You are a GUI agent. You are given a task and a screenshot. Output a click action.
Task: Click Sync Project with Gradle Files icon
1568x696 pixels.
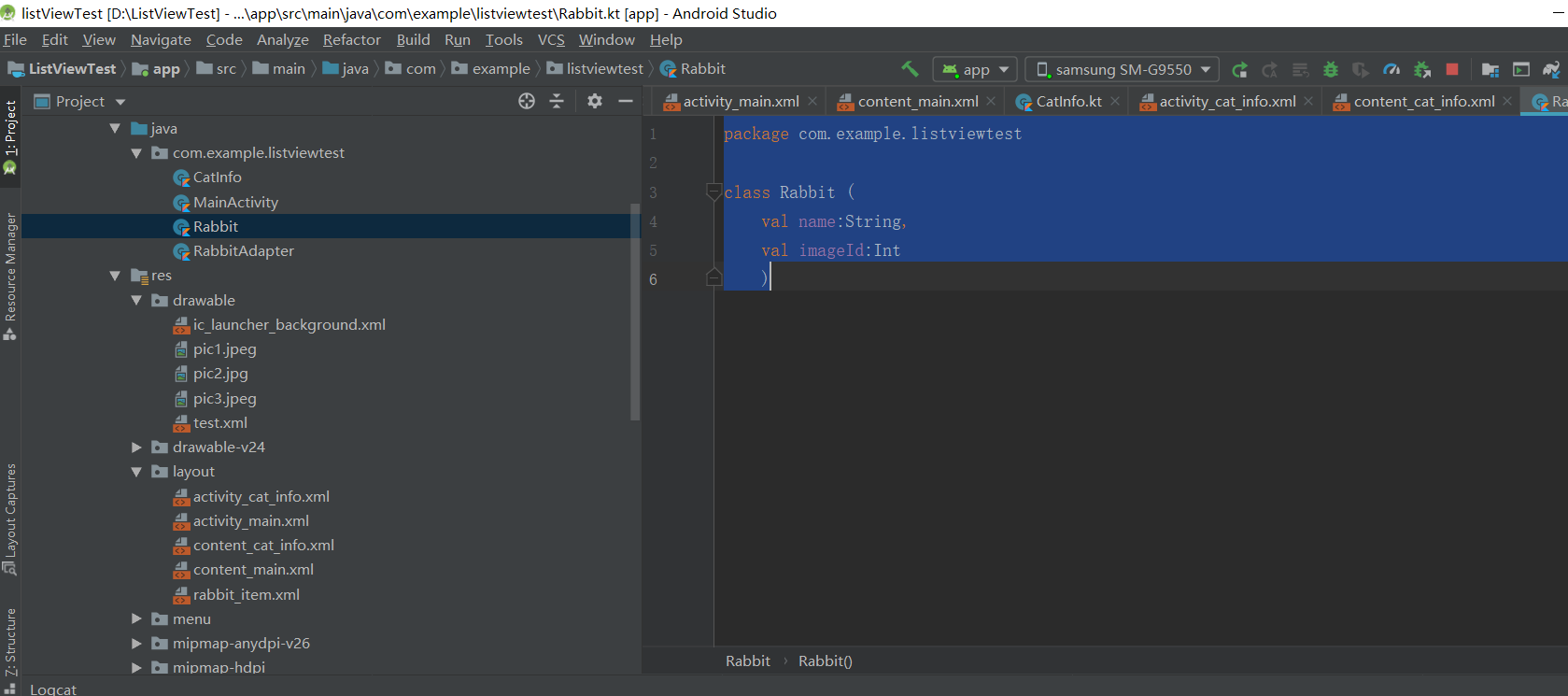click(1551, 69)
